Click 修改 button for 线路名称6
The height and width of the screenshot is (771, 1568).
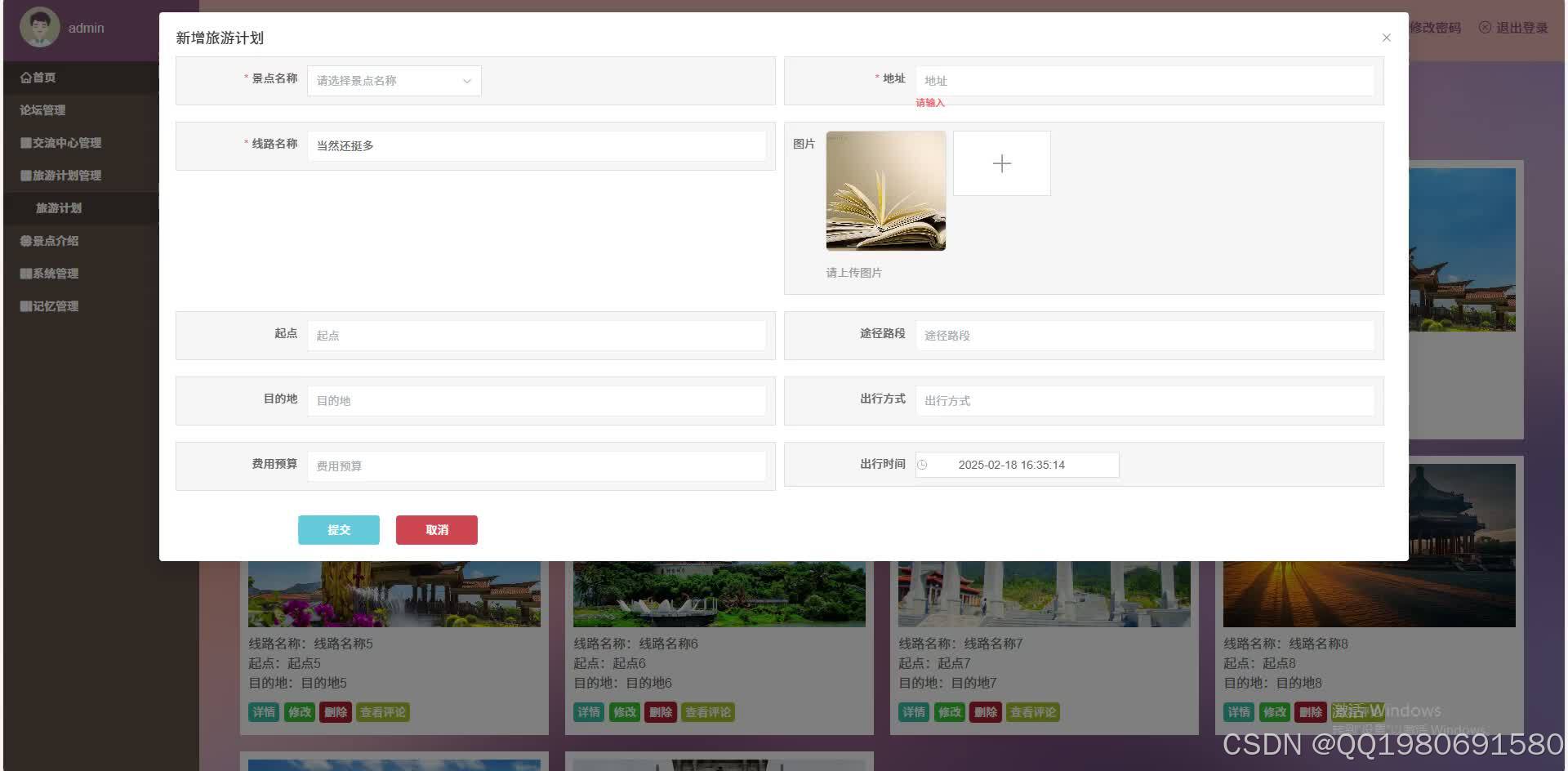tap(625, 712)
